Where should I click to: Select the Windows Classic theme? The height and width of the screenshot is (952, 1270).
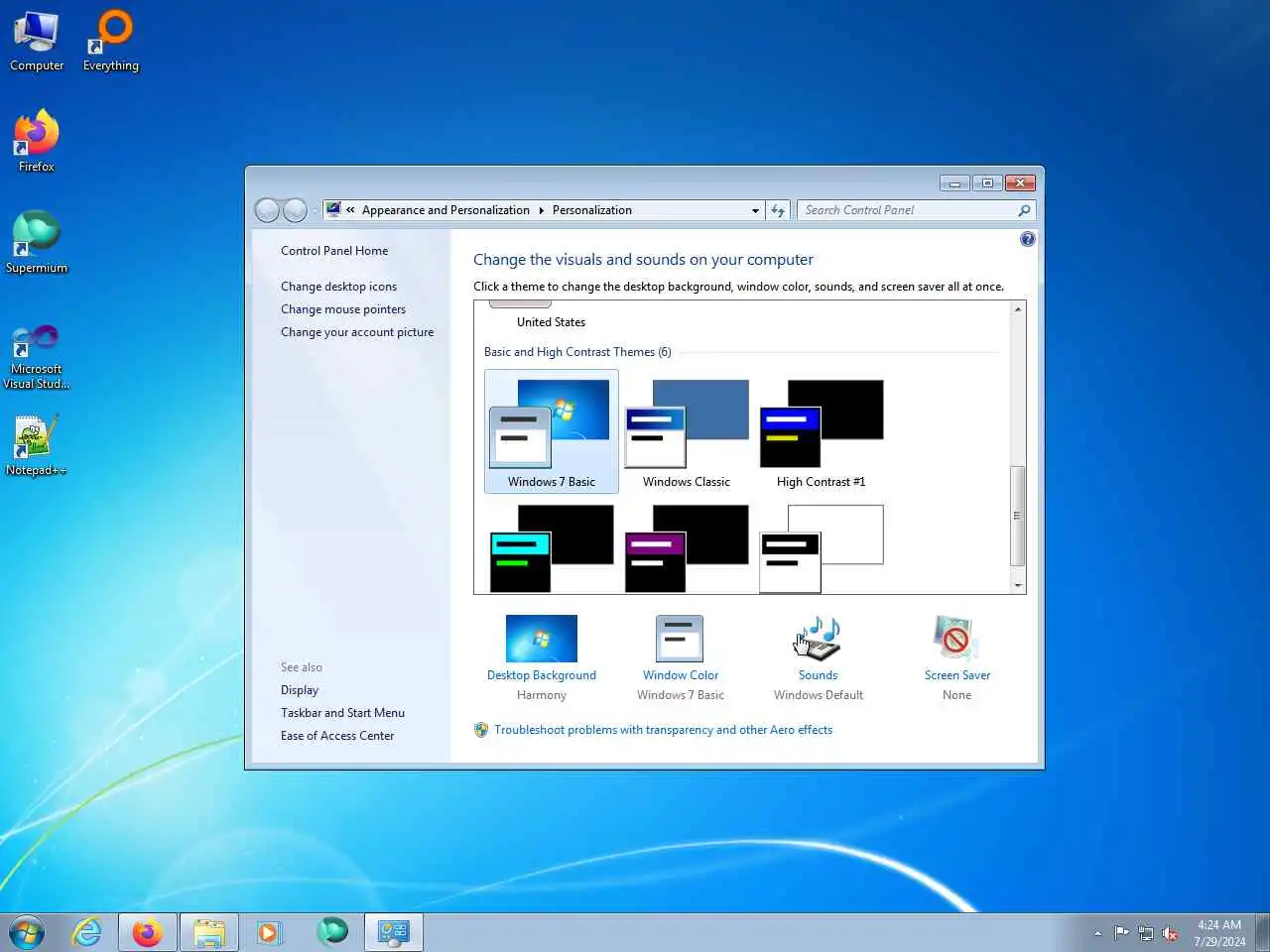687,431
